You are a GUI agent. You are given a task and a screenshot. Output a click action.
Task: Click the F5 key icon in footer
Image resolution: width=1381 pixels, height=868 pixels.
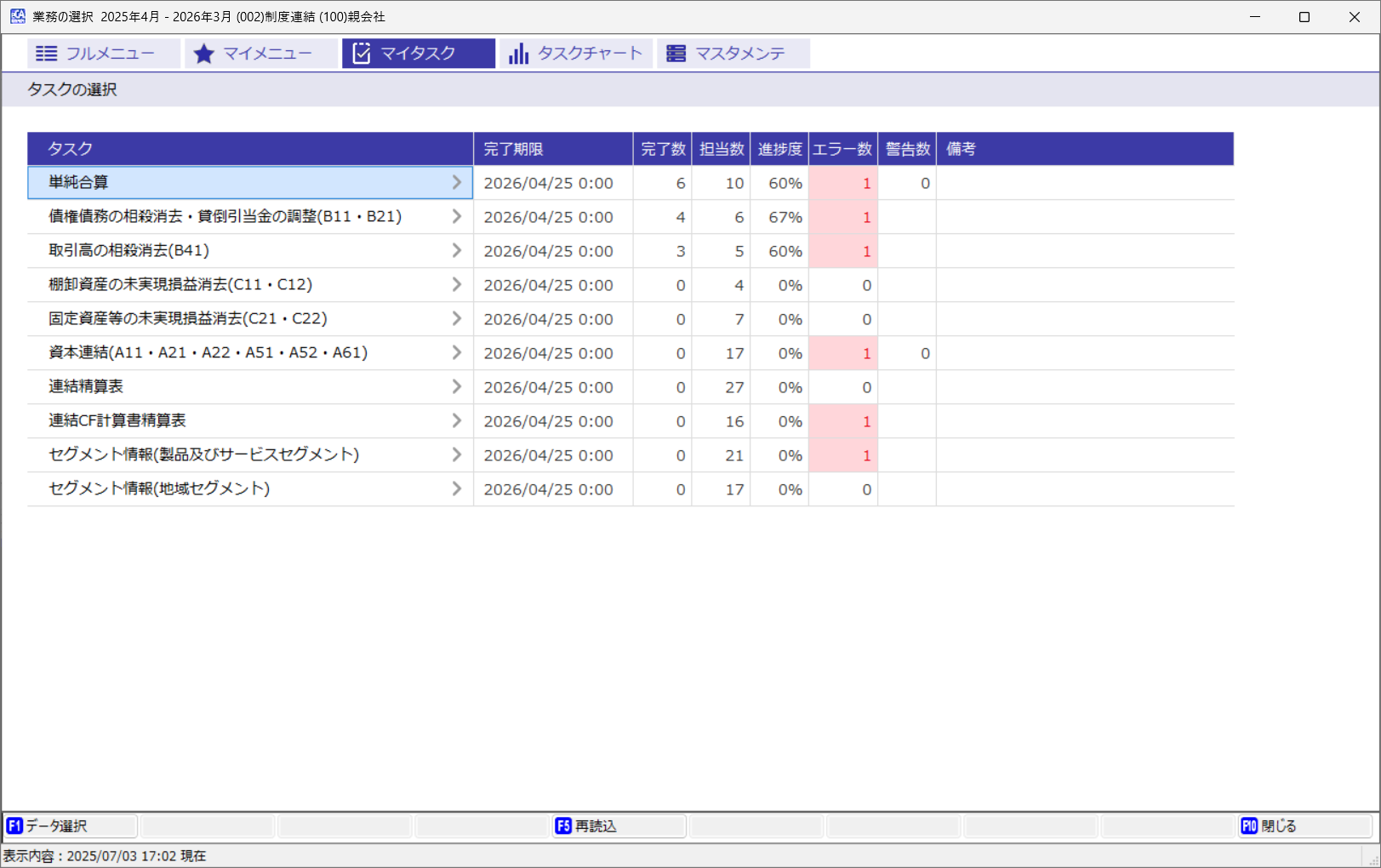[562, 826]
